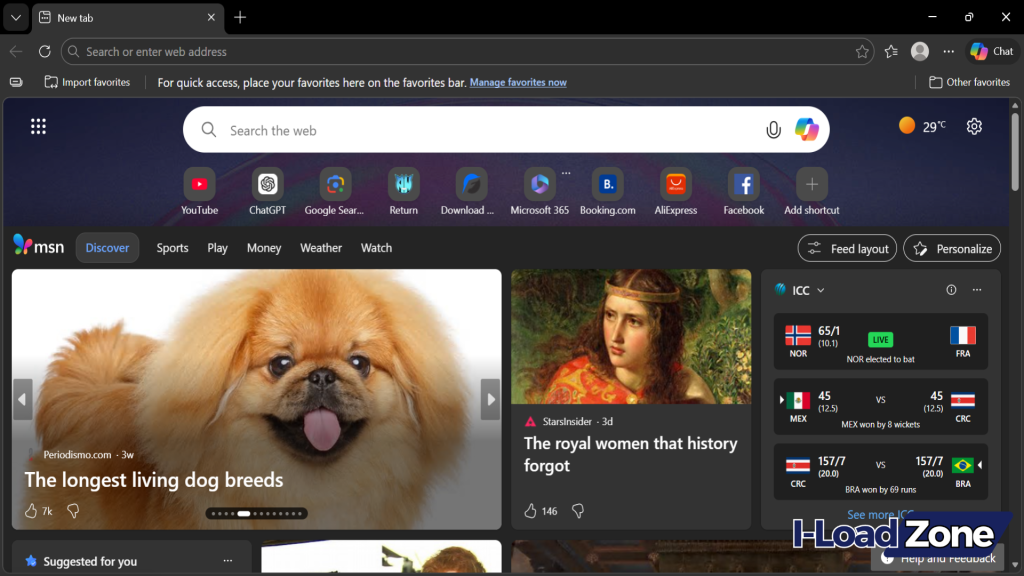1024x576 pixels.
Task: Open the YouTube quick link shortcut
Action: pyautogui.click(x=199, y=185)
